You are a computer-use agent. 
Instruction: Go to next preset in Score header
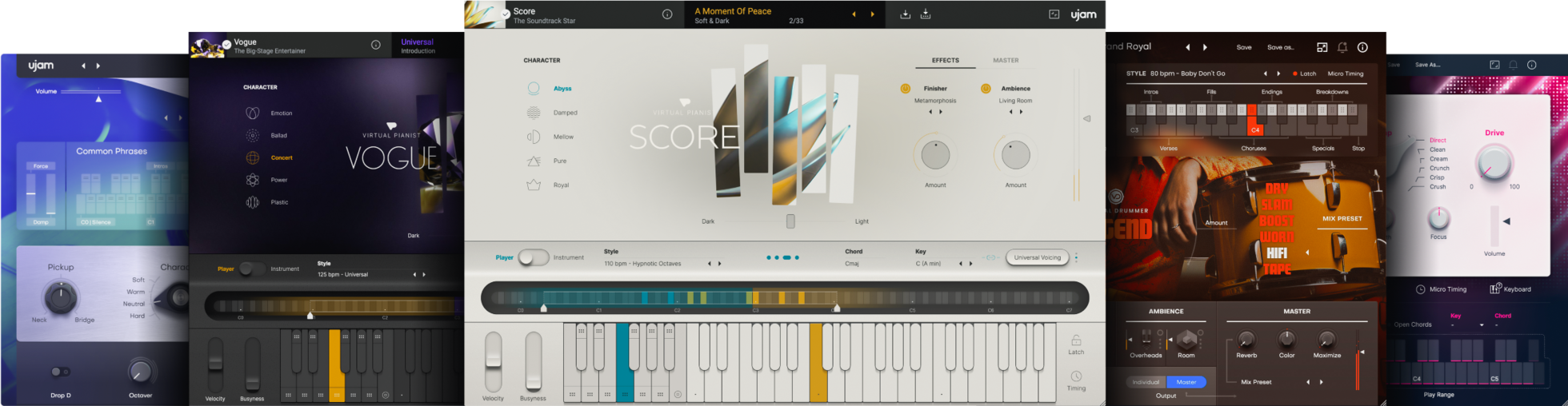click(x=873, y=14)
